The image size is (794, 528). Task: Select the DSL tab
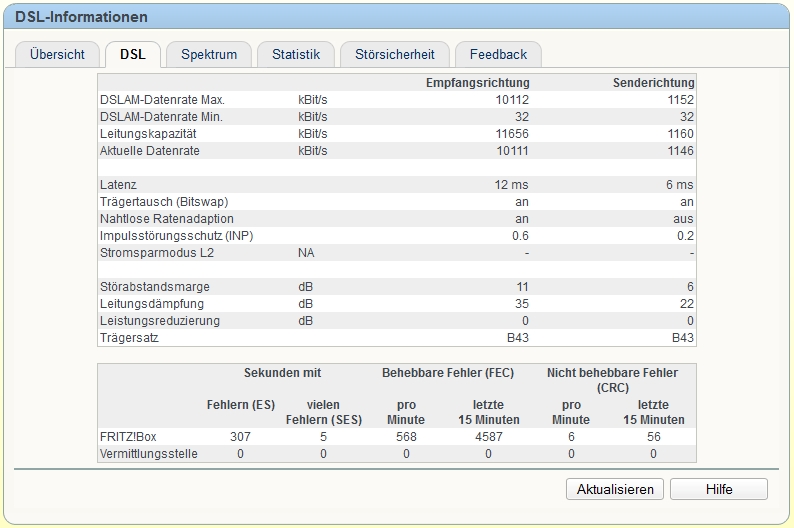point(133,55)
